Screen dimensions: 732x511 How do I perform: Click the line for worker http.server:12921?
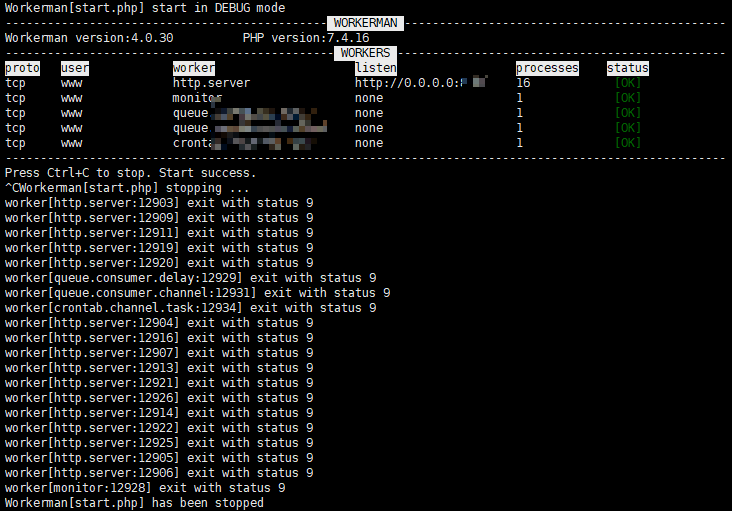click(x=159, y=383)
